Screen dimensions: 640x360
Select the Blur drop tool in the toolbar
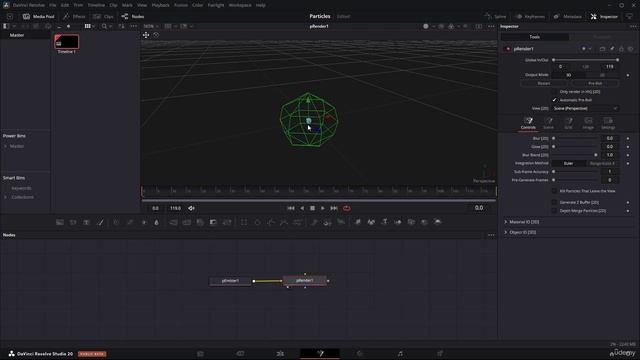click(x=156, y=222)
